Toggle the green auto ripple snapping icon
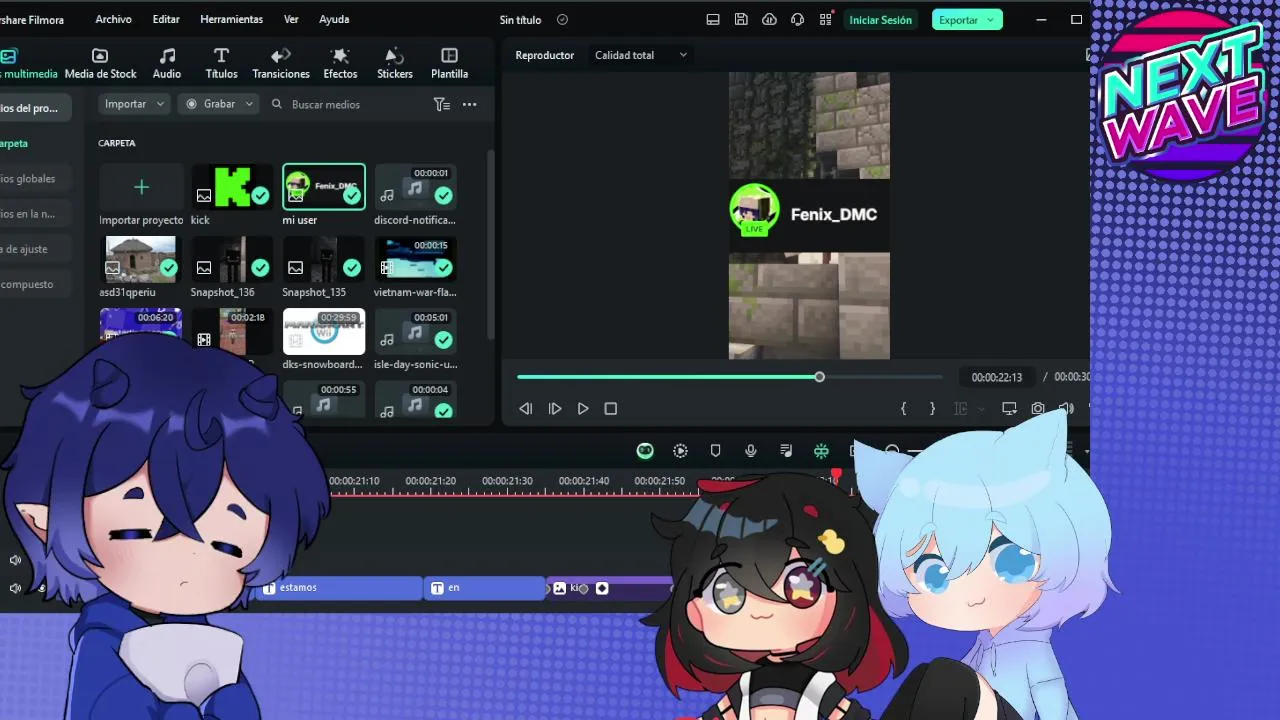 (x=821, y=451)
